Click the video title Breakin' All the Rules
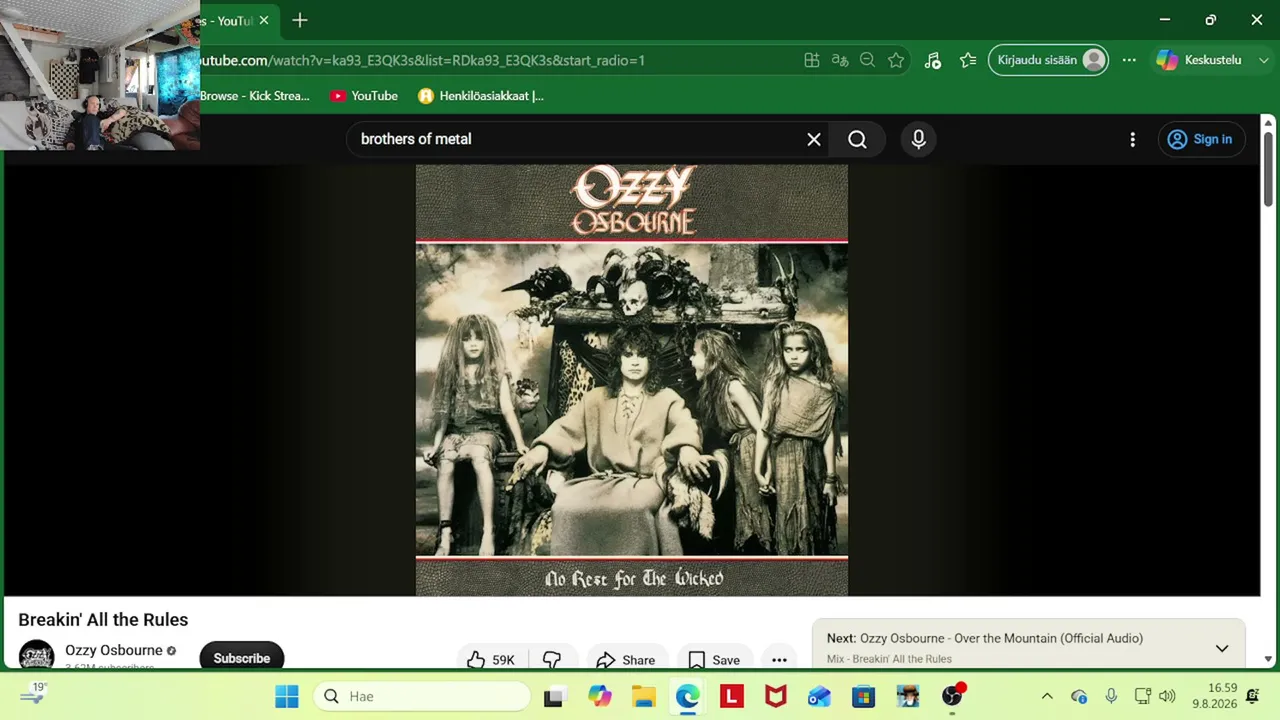 [103, 620]
